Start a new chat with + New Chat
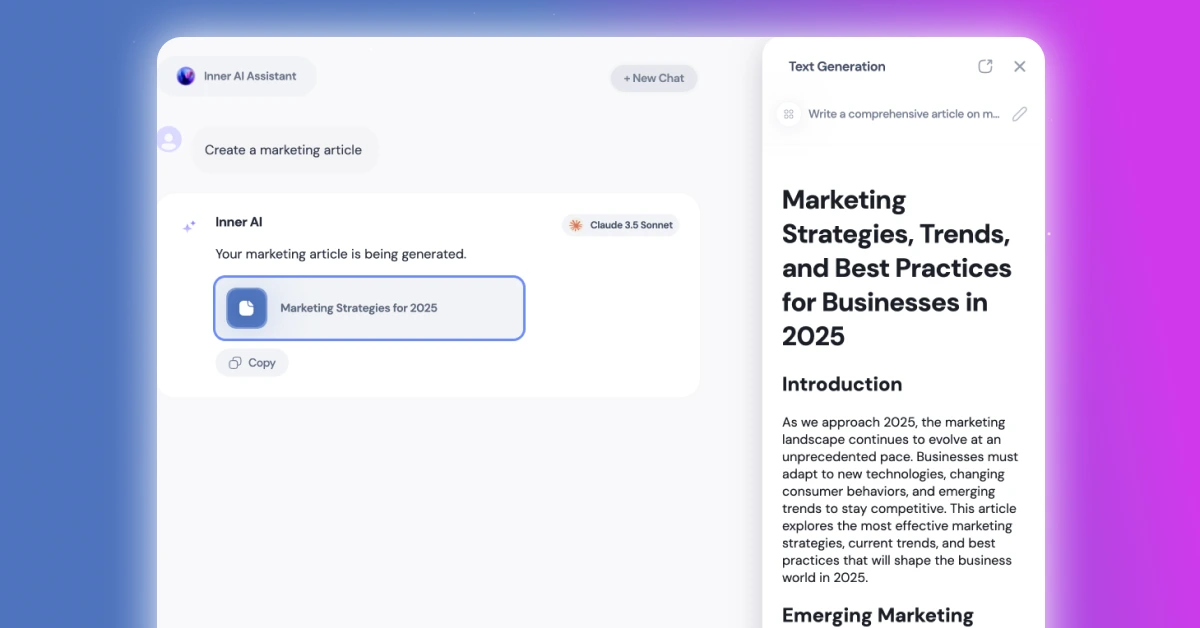The height and width of the screenshot is (628, 1200). coord(654,78)
